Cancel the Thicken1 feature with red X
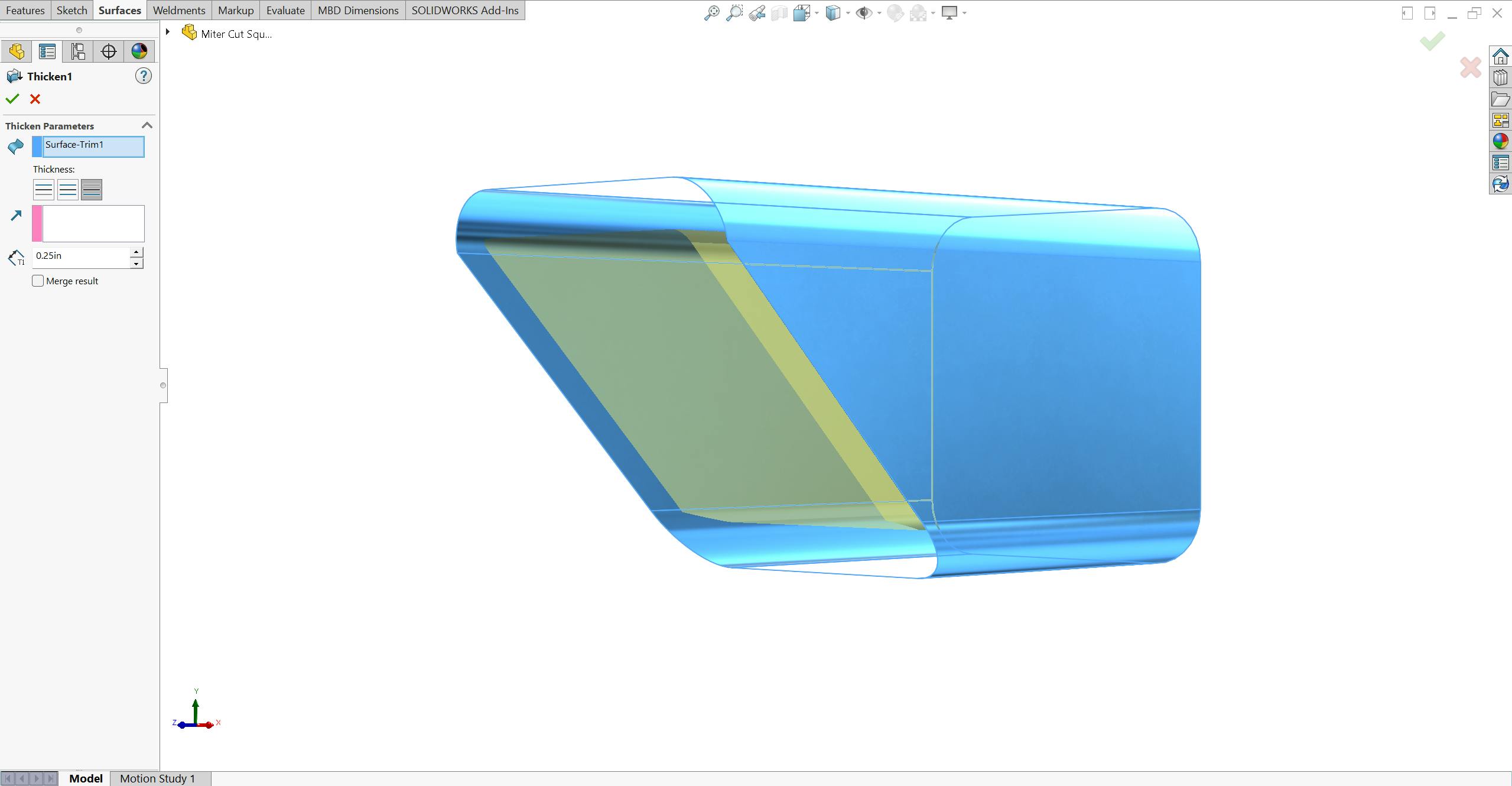The image size is (1512, 786). (x=35, y=99)
